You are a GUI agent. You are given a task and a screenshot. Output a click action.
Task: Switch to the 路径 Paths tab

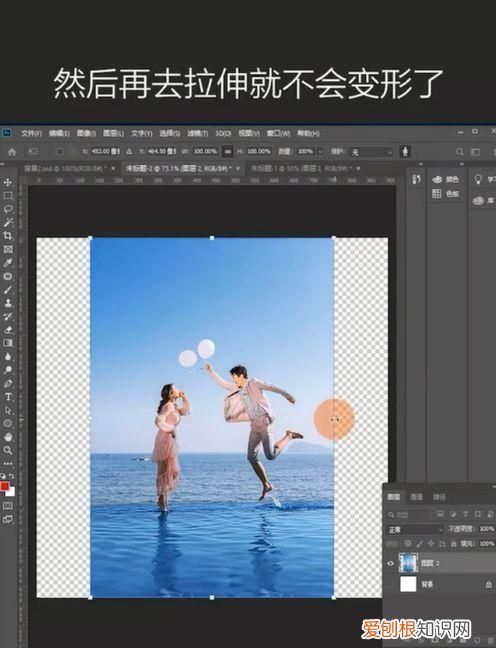pyautogui.click(x=439, y=497)
